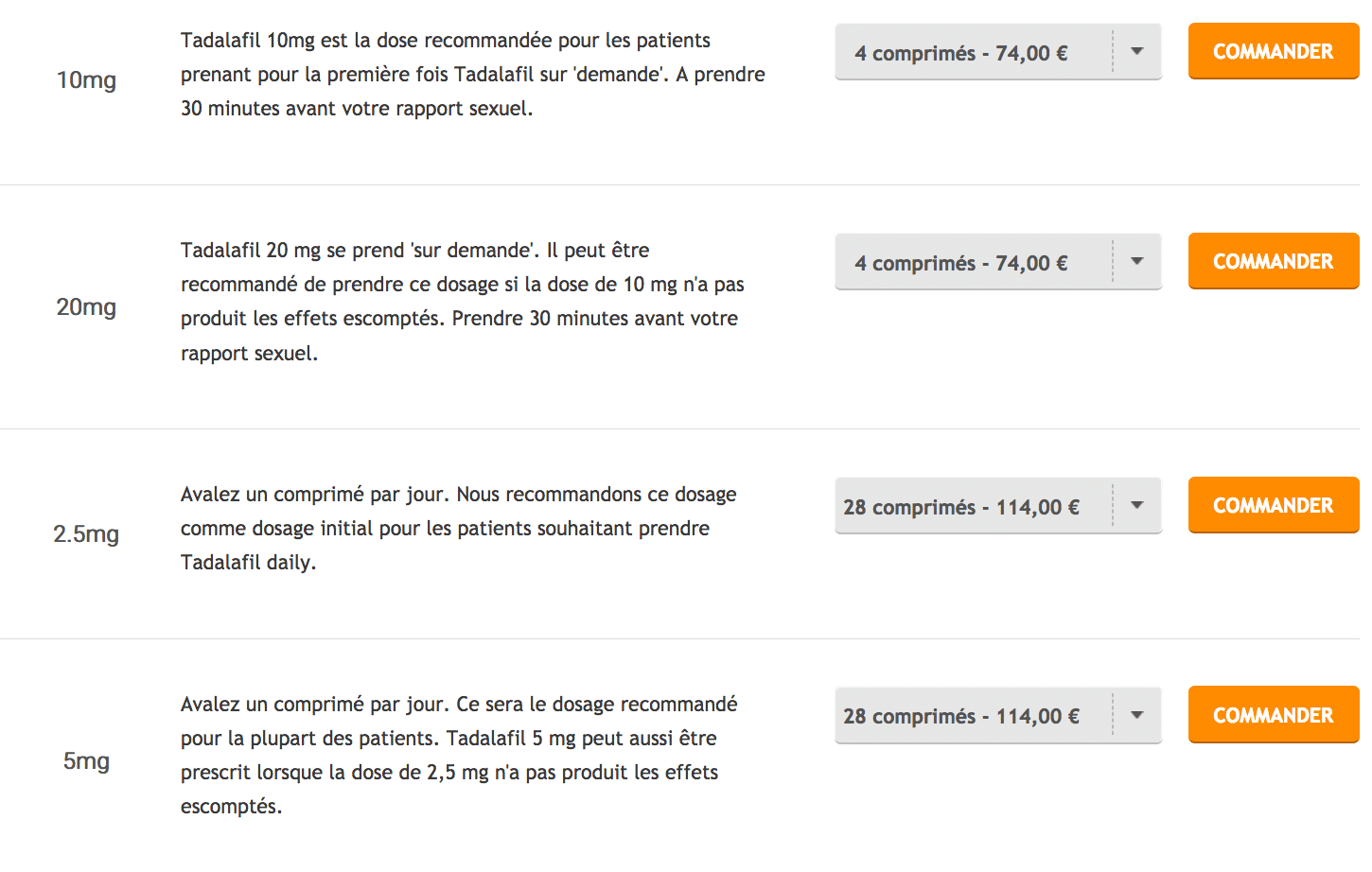The height and width of the screenshot is (872, 1372).
Task: Click the Tadalafil 20 mg description paragraph
Action: (463, 302)
